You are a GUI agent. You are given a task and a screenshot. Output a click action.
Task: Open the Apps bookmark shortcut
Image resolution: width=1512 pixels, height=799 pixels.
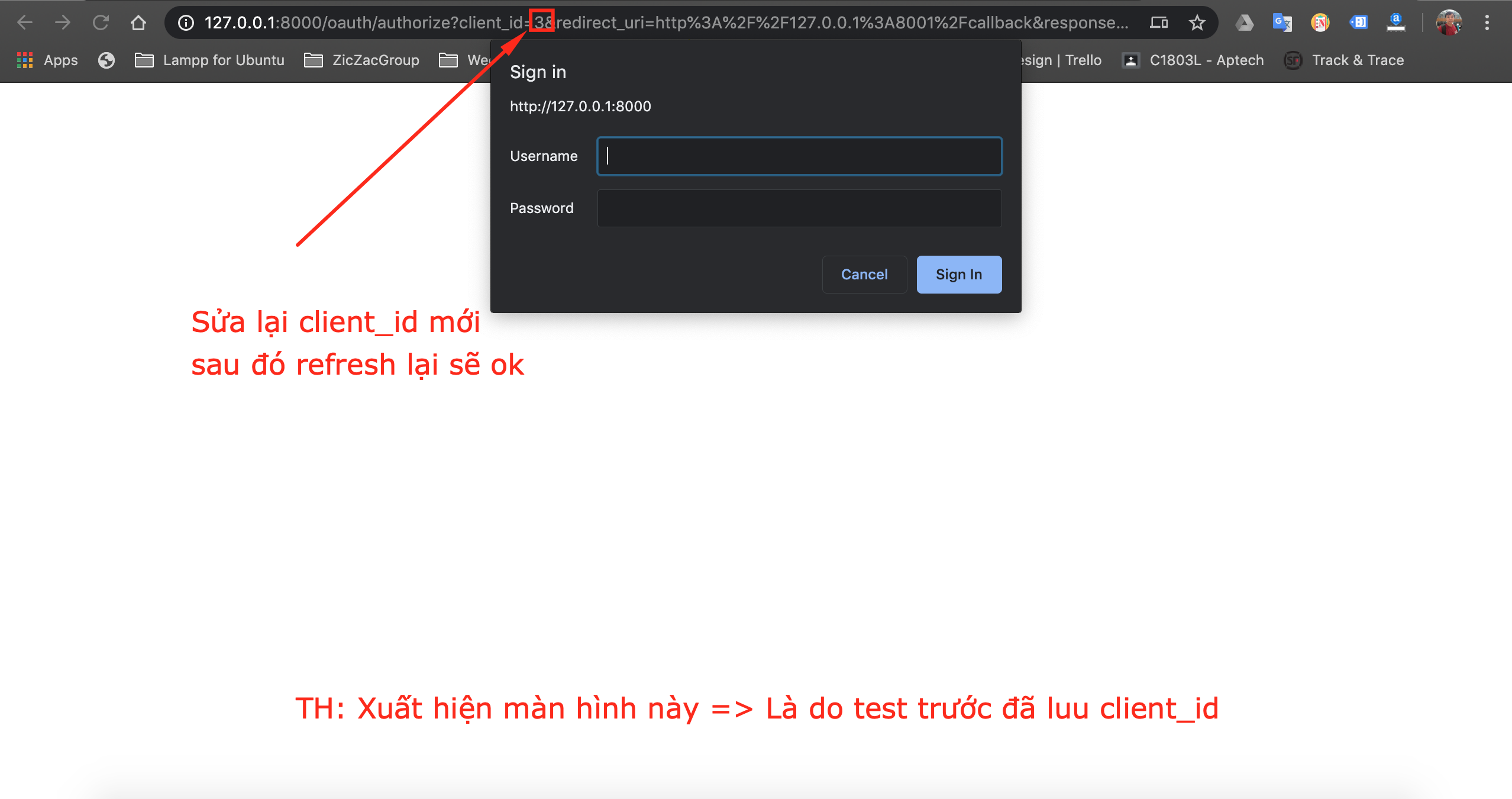(x=47, y=60)
